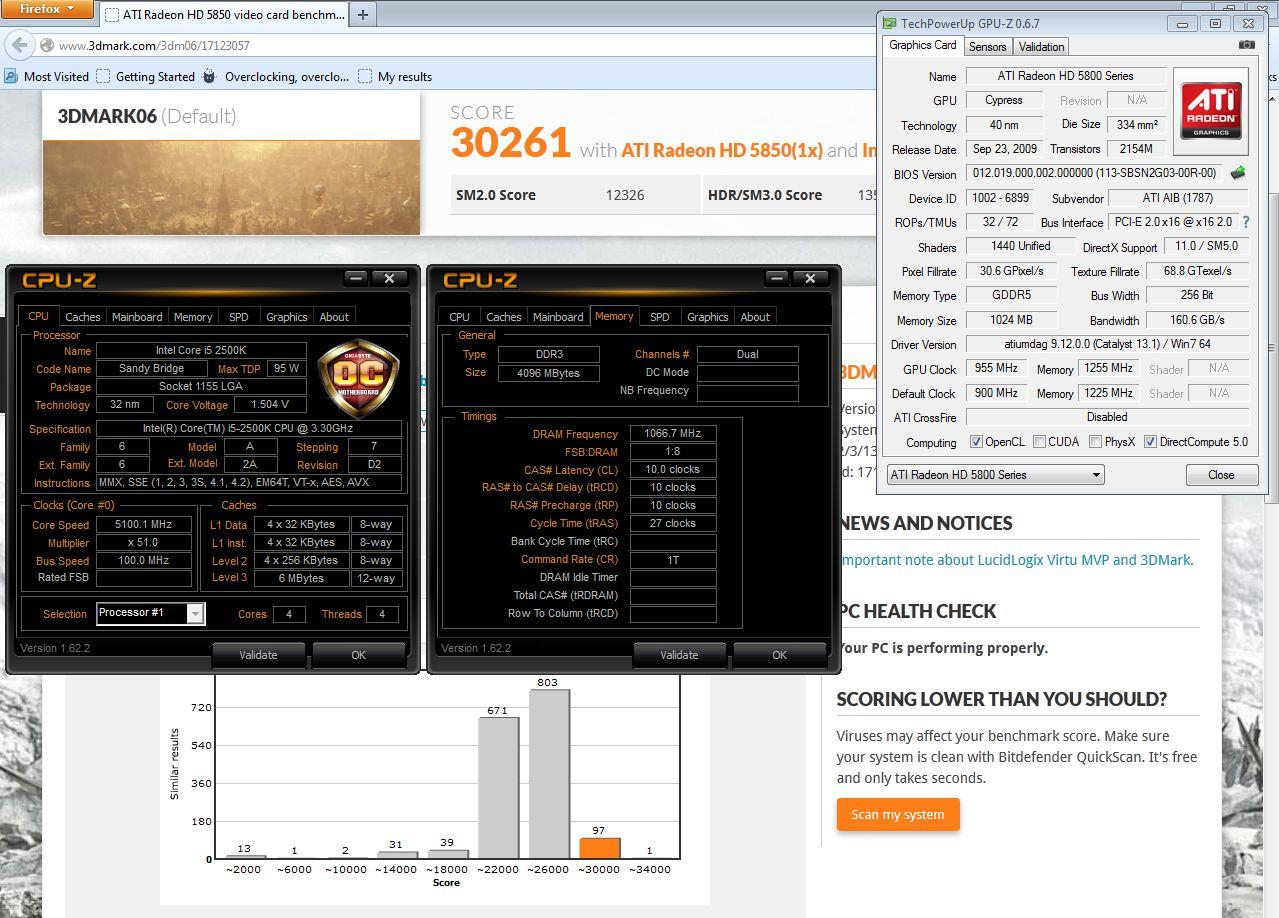Open CPU tab in right CPU-Z window
The image size is (1279, 918).
(x=460, y=317)
